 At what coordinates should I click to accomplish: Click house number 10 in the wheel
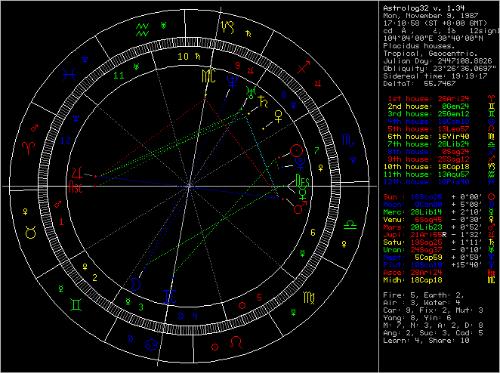pos(183,57)
